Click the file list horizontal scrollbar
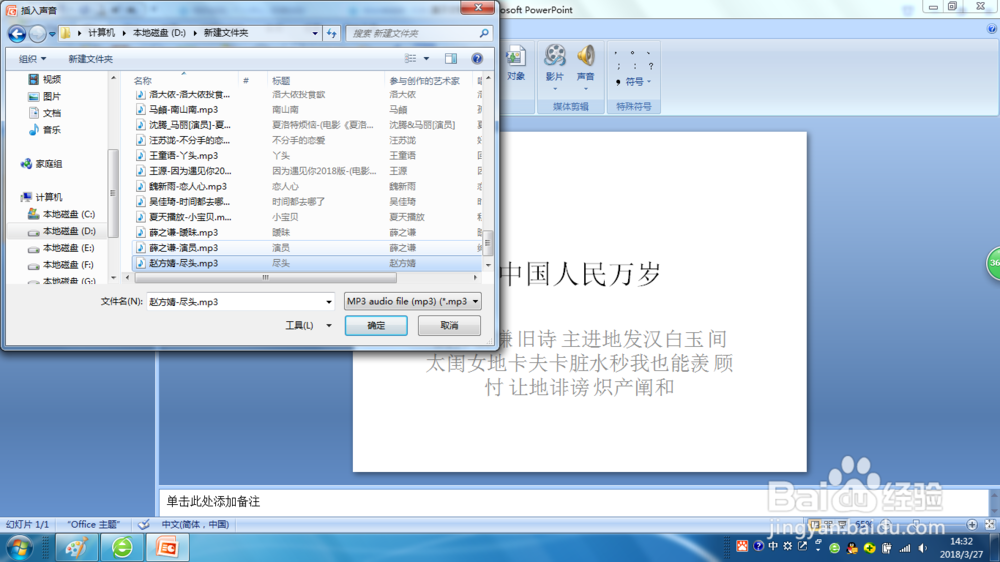The width and height of the screenshot is (1000, 562). [x=266, y=277]
